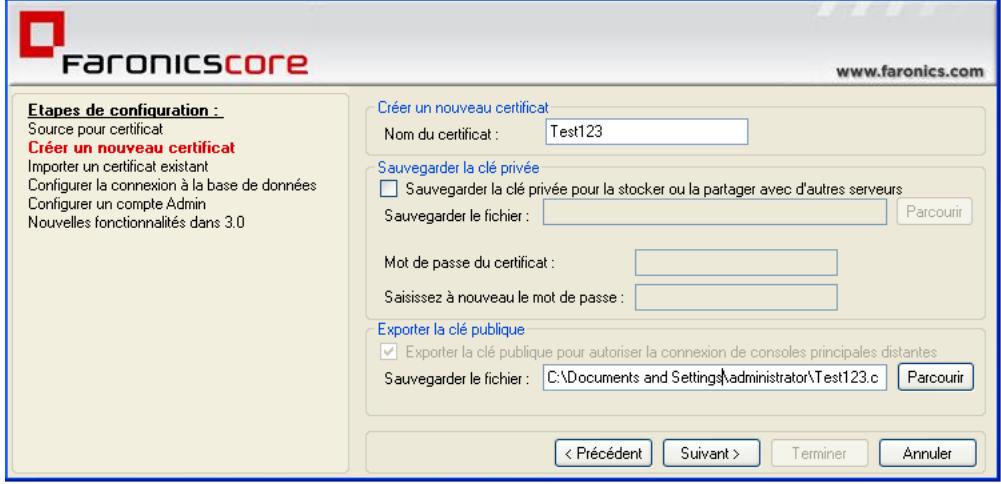1001x484 pixels.
Task: Click the Mot de passe du certificat field
Action: click(x=735, y=262)
